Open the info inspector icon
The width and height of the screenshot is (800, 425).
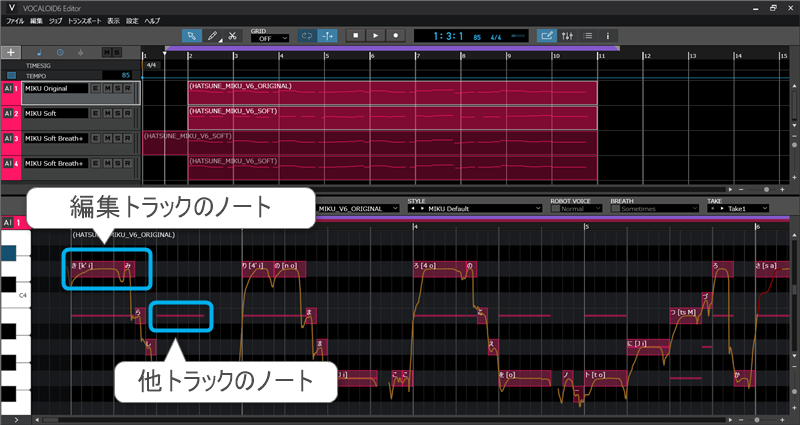[x=608, y=36]
